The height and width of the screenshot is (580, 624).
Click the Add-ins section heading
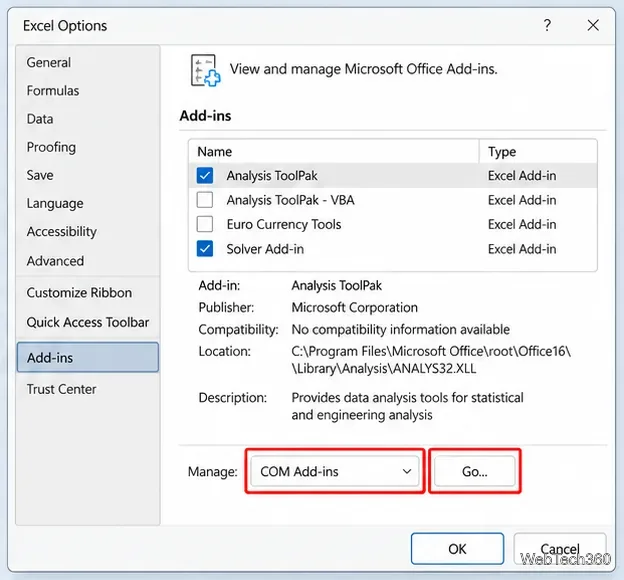pos(205,116)
